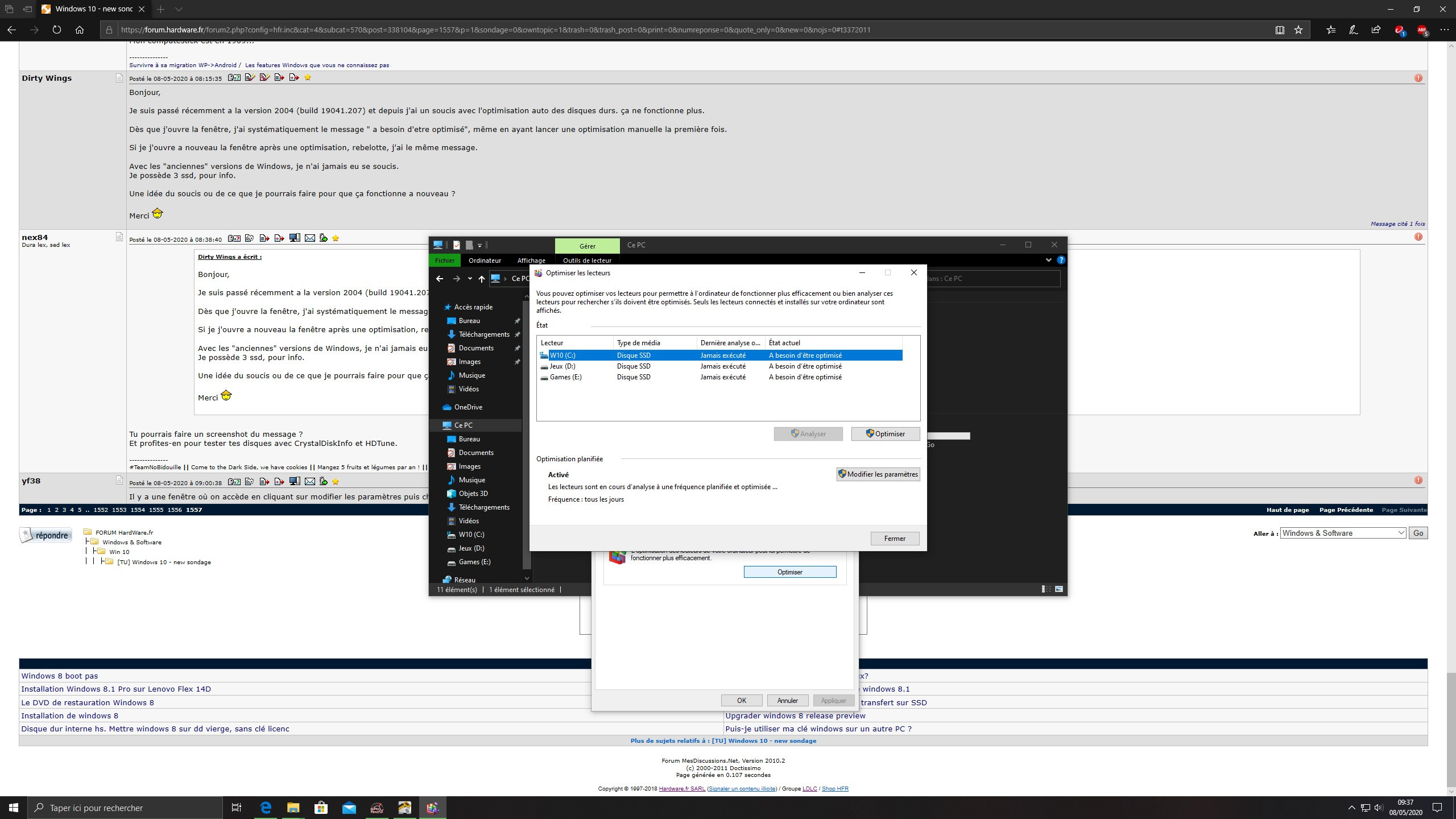This screenshot has width=1456, height=819.
Task: Expand the Explorer ribbon chevron
Action: click(1048, 260)
